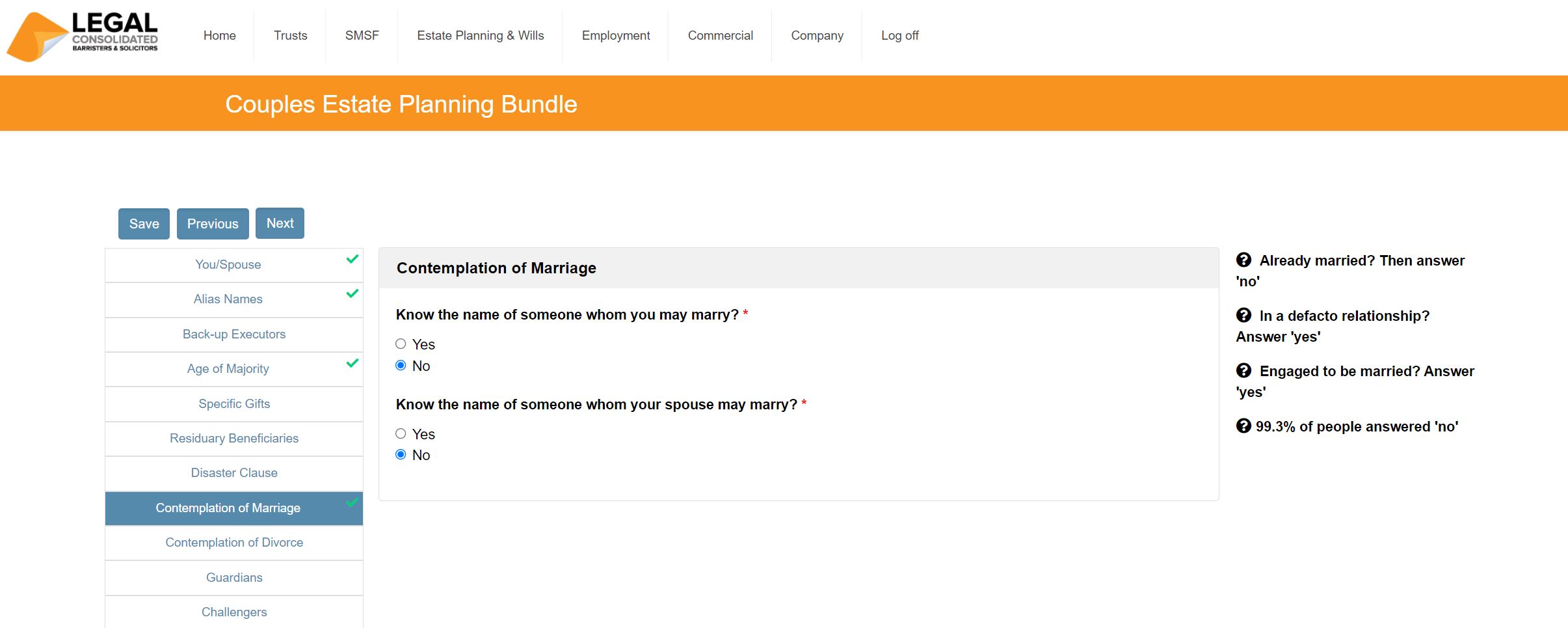
Task: Open Contemplation of Divorce section
Action: point(234,543)
